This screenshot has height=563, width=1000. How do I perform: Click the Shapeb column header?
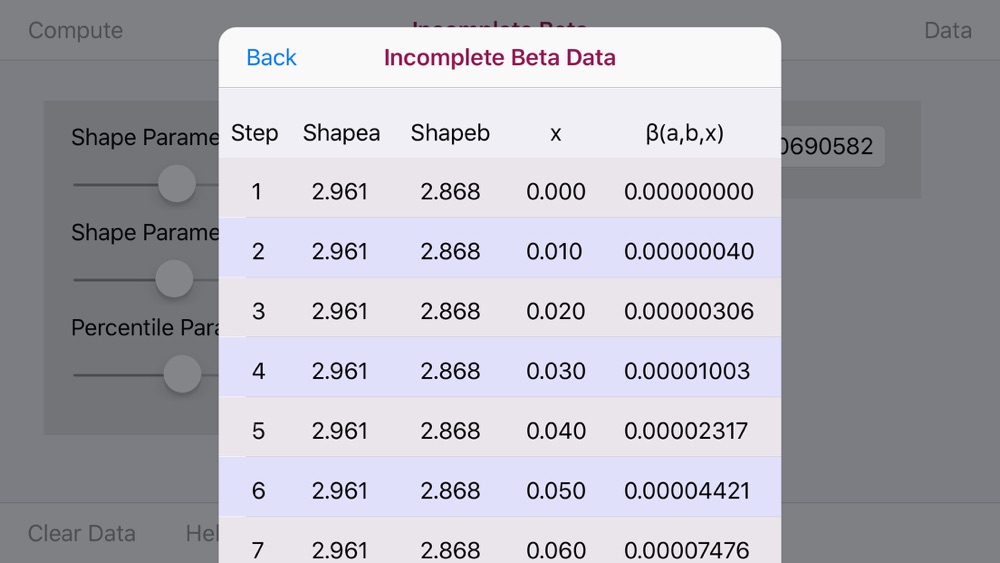450,133
